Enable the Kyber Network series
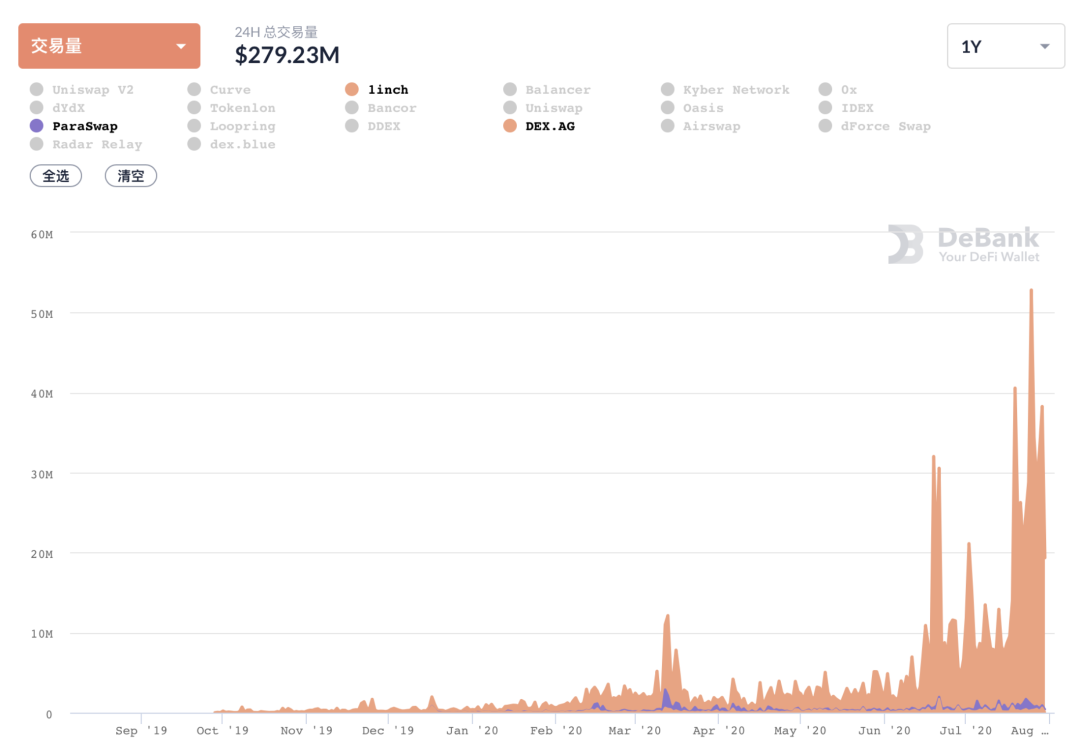This screenshot has height=756, width=1080. point(725,90)
